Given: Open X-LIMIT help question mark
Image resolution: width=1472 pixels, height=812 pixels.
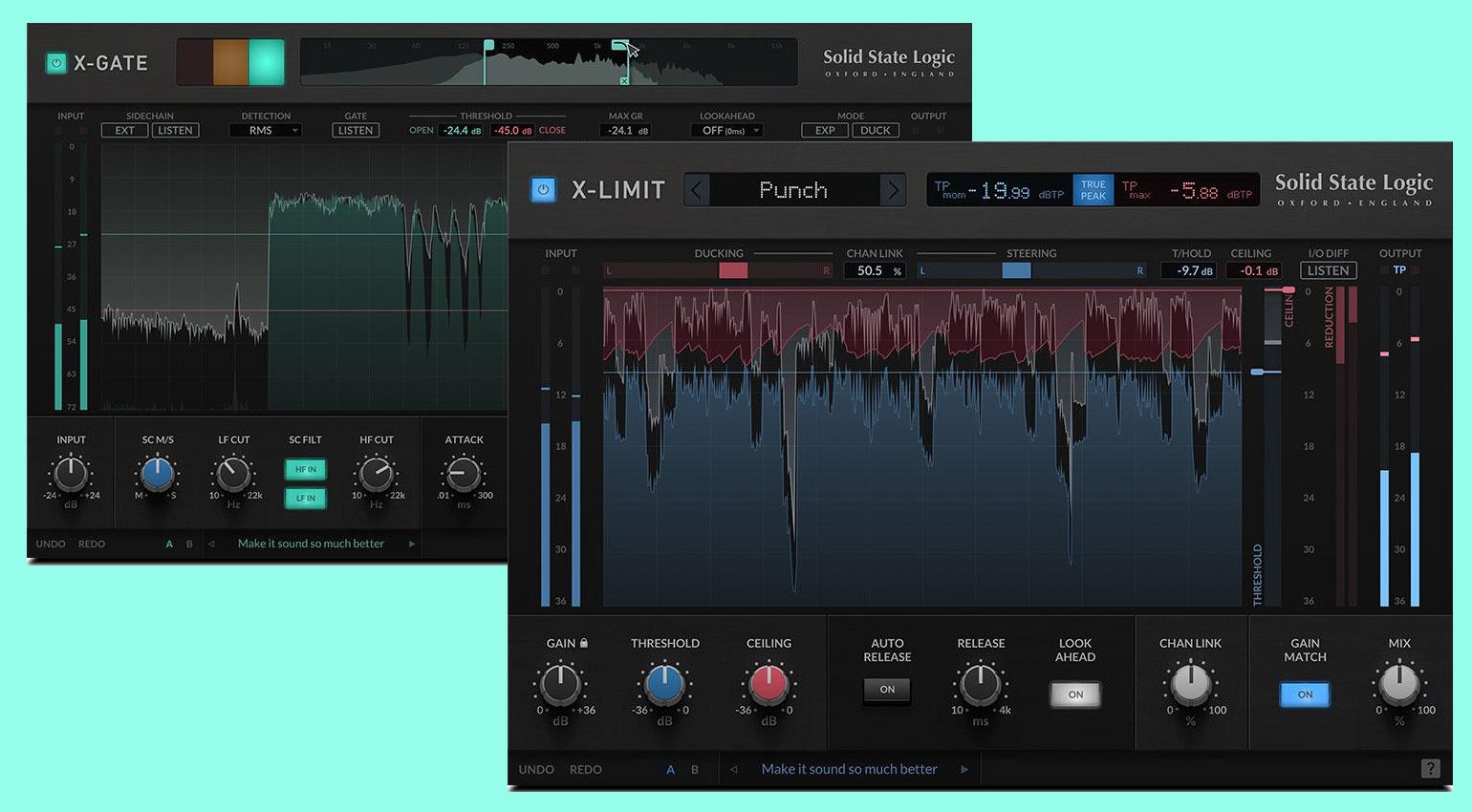Looking at the screenshot, I should 1430,768.
